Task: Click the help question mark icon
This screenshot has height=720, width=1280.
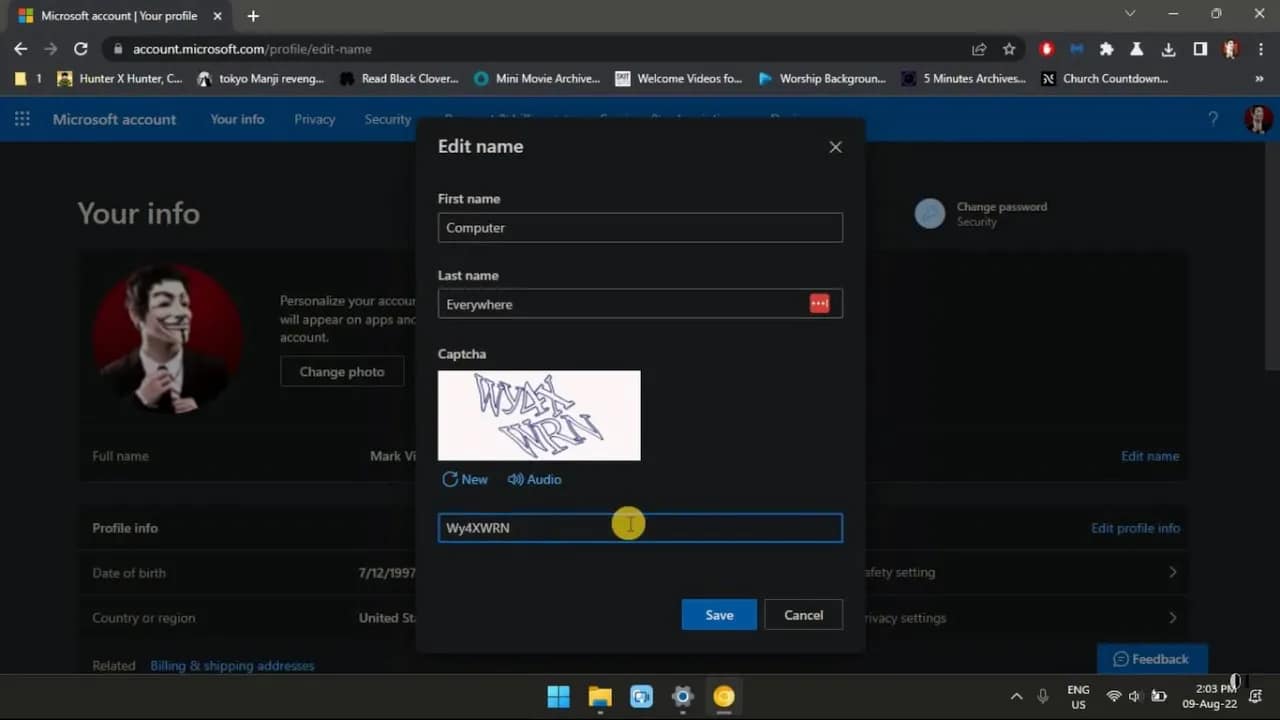Action: [x=1213, y=119]
